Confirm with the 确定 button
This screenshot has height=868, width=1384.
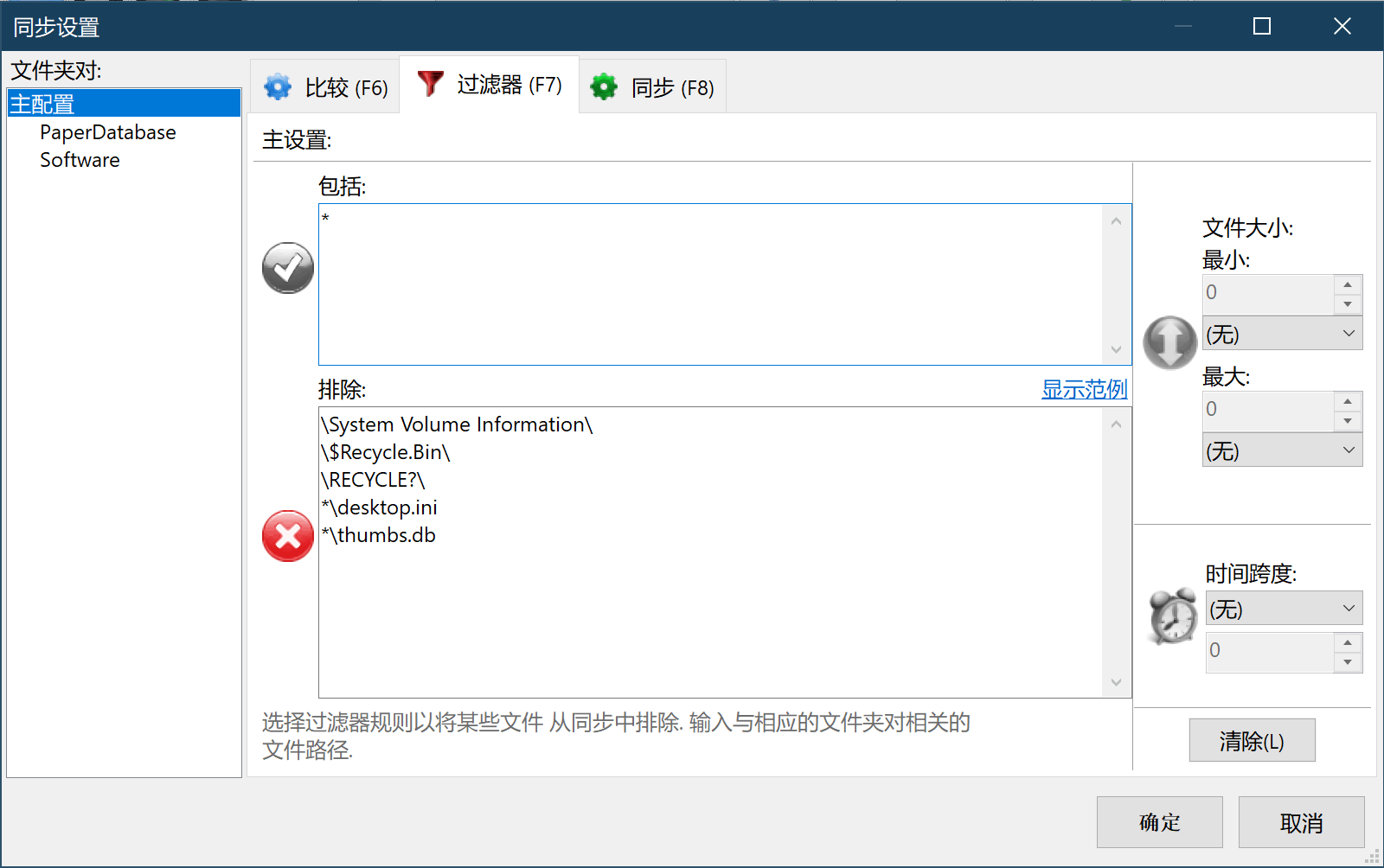[1160, 822]
